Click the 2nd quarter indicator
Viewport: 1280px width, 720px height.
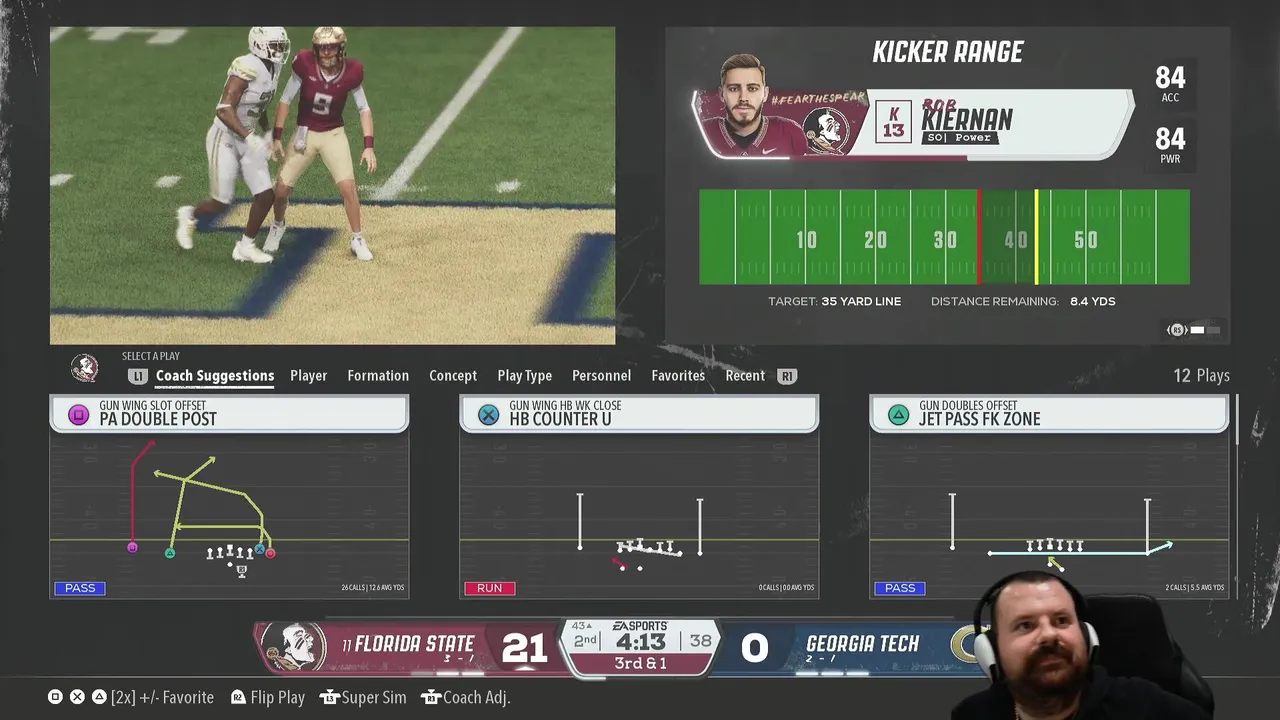[585, 640]
